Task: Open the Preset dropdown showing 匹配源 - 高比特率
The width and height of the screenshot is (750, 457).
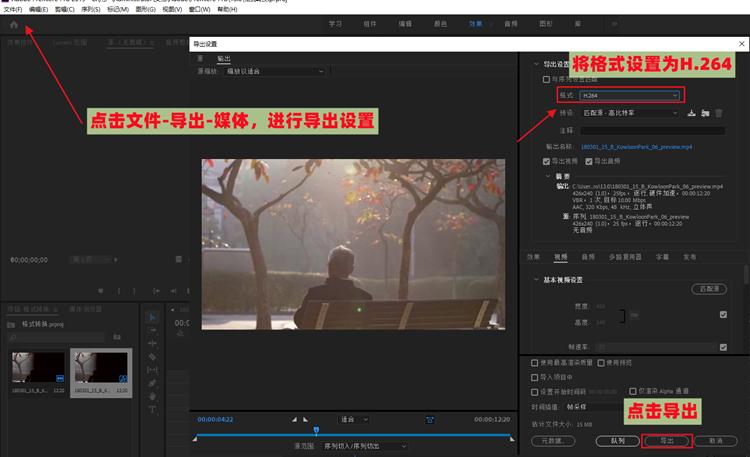Action: coord(629,113)
